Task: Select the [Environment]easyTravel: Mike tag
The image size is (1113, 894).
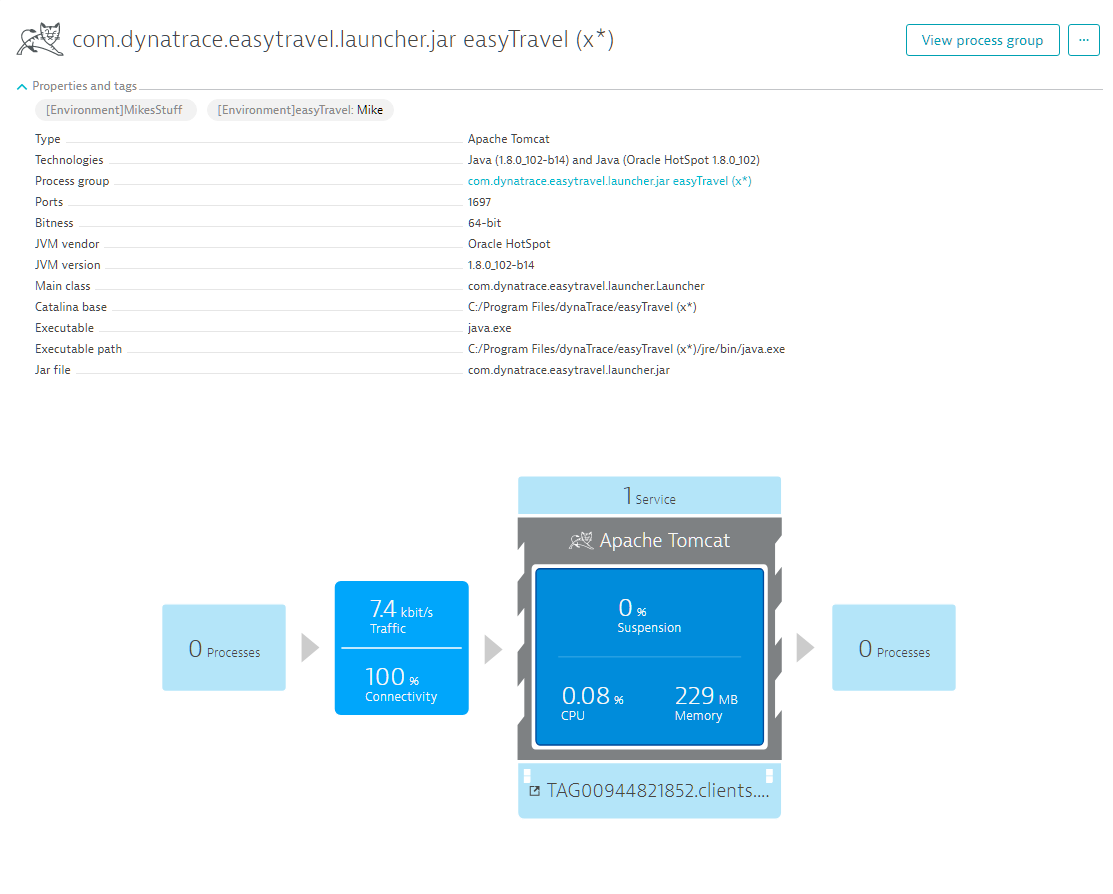Action: [x=300, y=110]
